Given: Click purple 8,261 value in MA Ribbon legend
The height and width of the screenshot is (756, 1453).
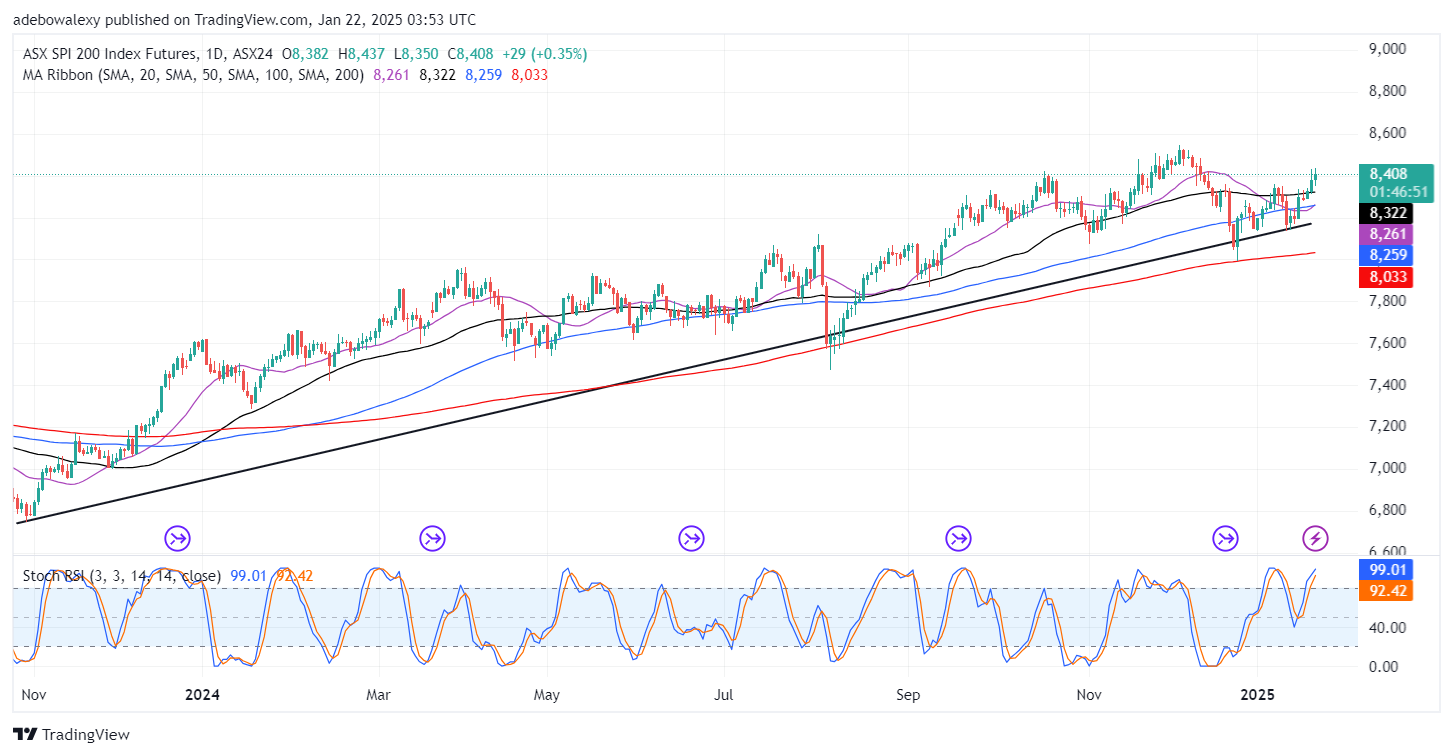Looking at the screenshot, I should click(x=391, y=75).
